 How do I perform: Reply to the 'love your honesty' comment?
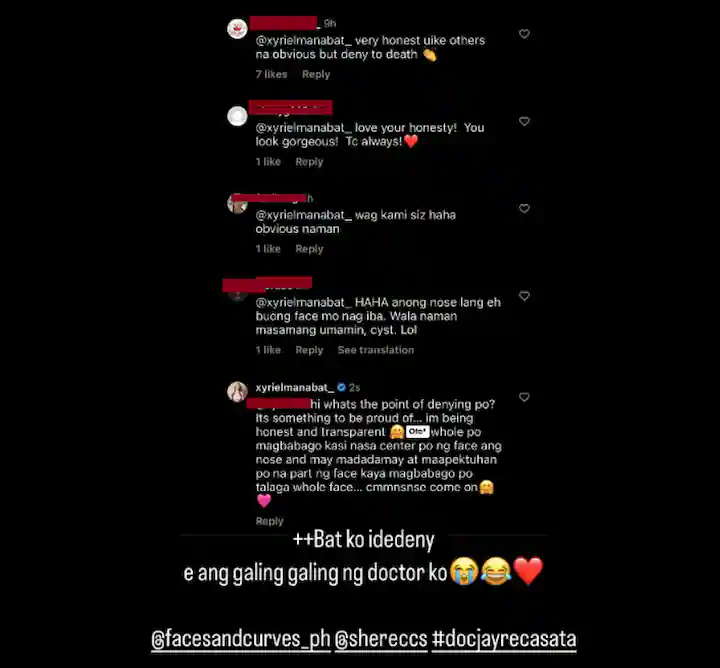tap(309, 162)
